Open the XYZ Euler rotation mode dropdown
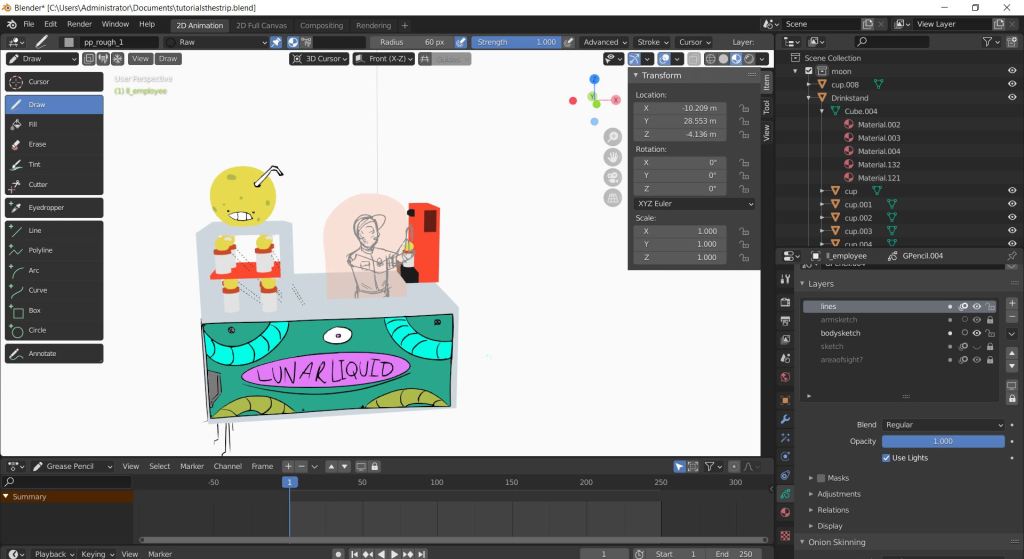Viewport: 1024px width, 559px height. [695, 203]
